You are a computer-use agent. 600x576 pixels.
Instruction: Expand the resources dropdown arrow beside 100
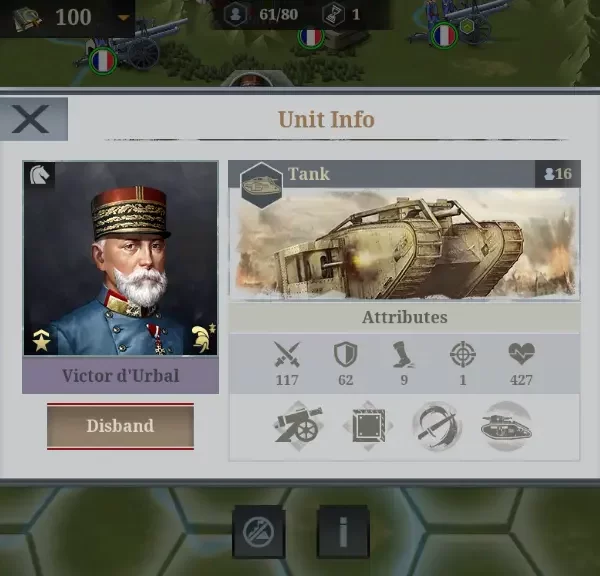(123, 18)
